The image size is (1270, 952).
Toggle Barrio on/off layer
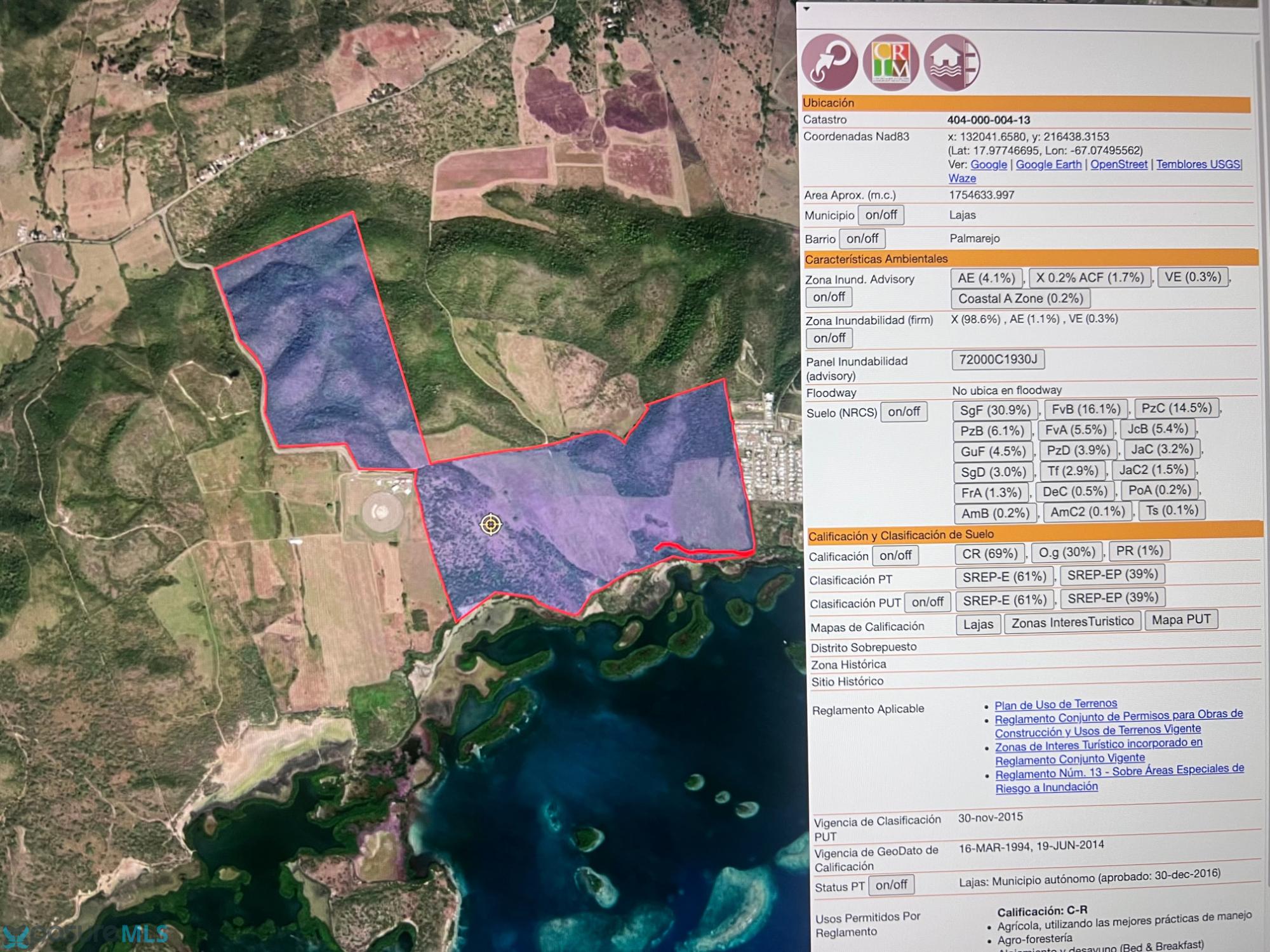[x=862, y=239]
